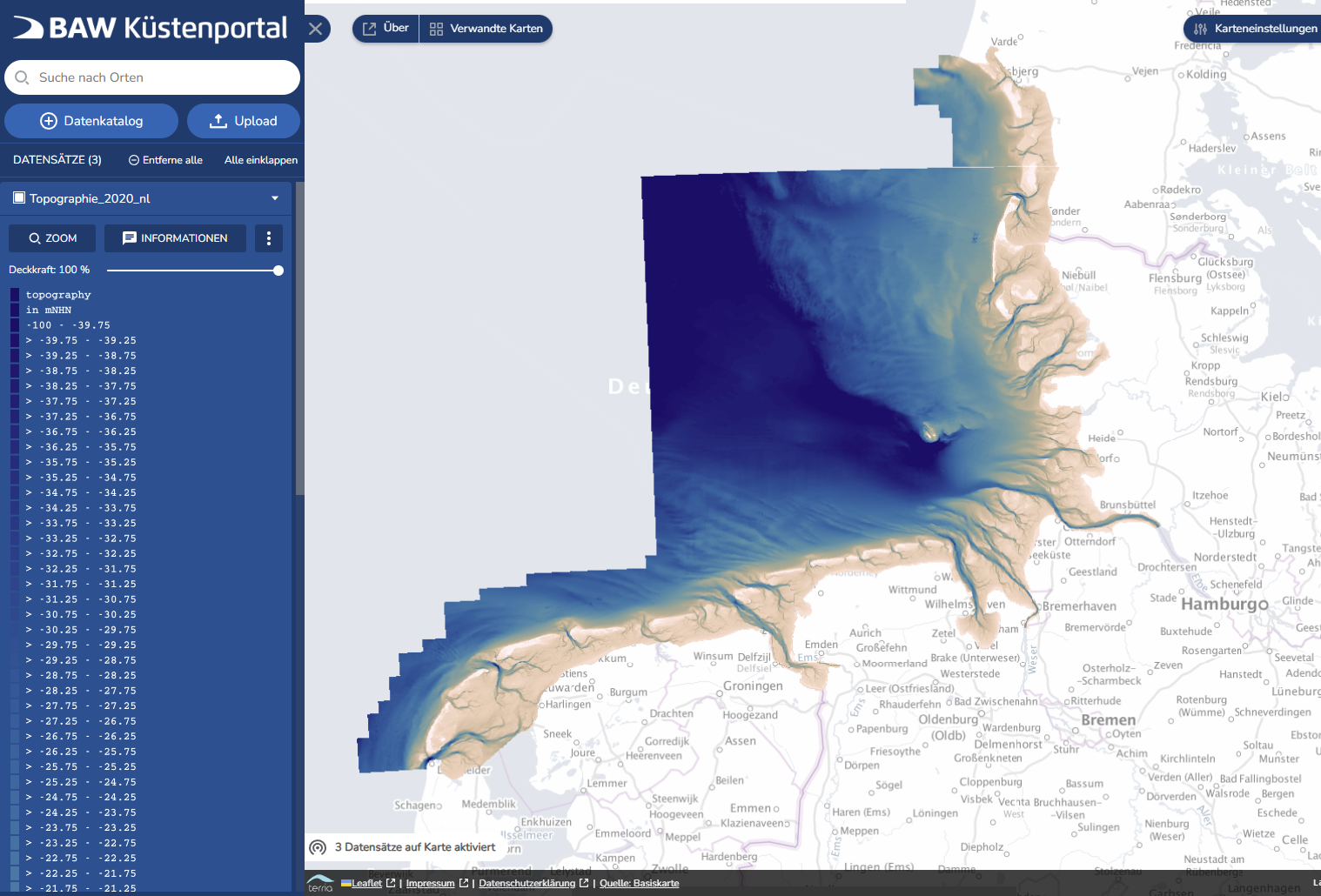Open Karteneinstellungen map settings
1321x896 pixels.
tap(1255, 29)
